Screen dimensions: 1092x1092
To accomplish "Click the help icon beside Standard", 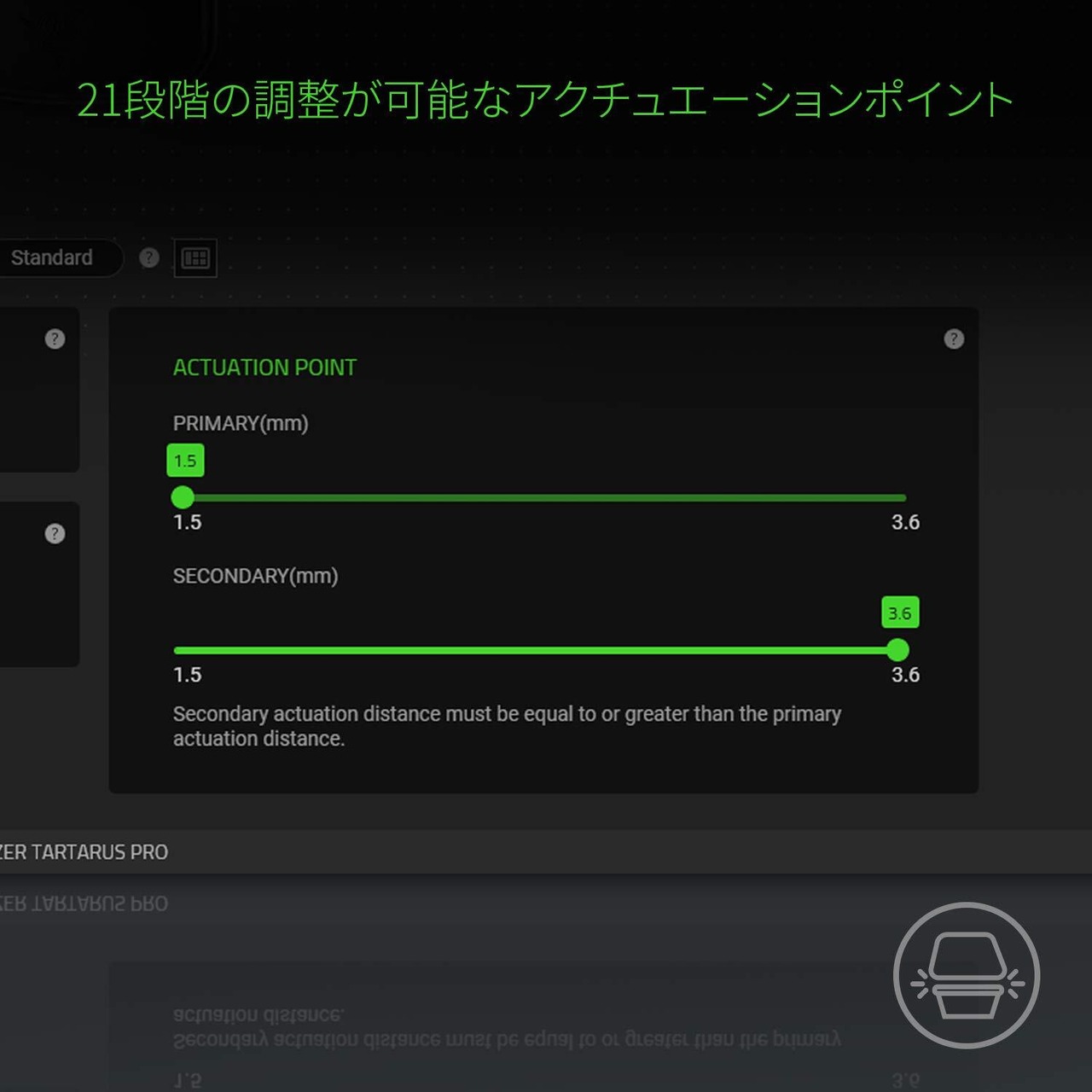I will tap(149, 258).
